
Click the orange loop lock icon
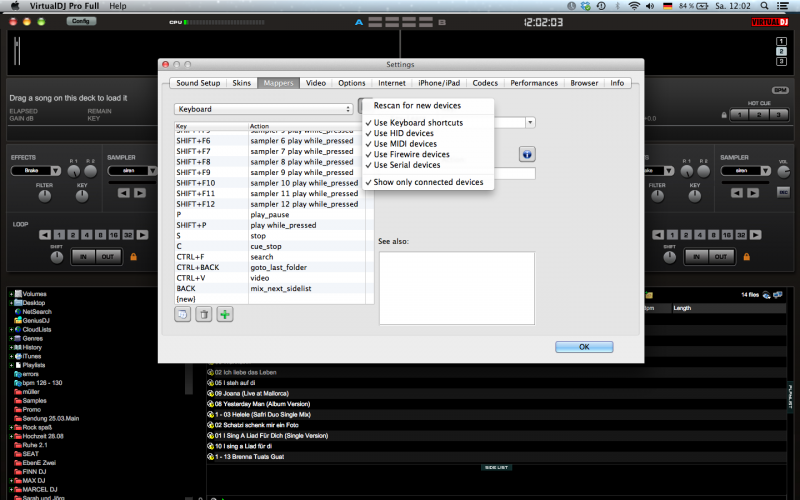tap(134, 257)
